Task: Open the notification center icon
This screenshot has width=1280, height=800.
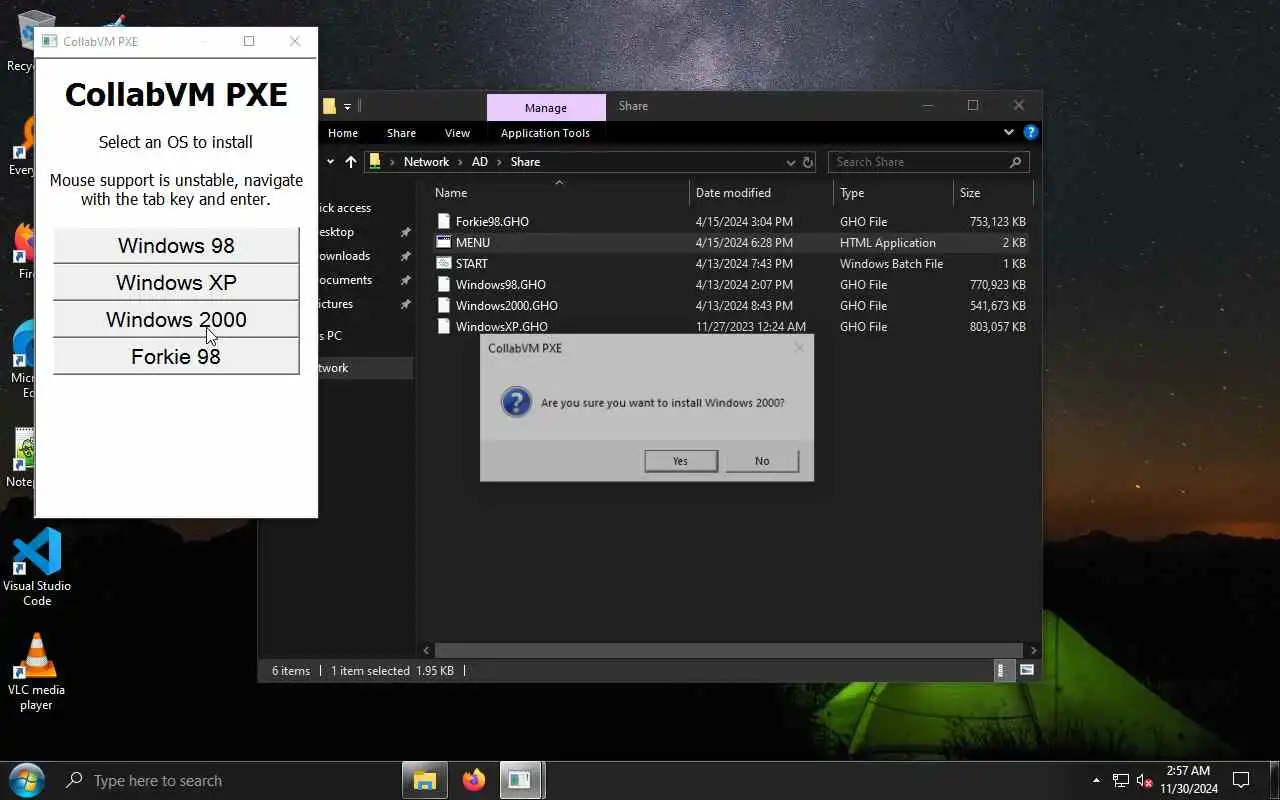Action: pyautogui.click(x=1241, y=780)
